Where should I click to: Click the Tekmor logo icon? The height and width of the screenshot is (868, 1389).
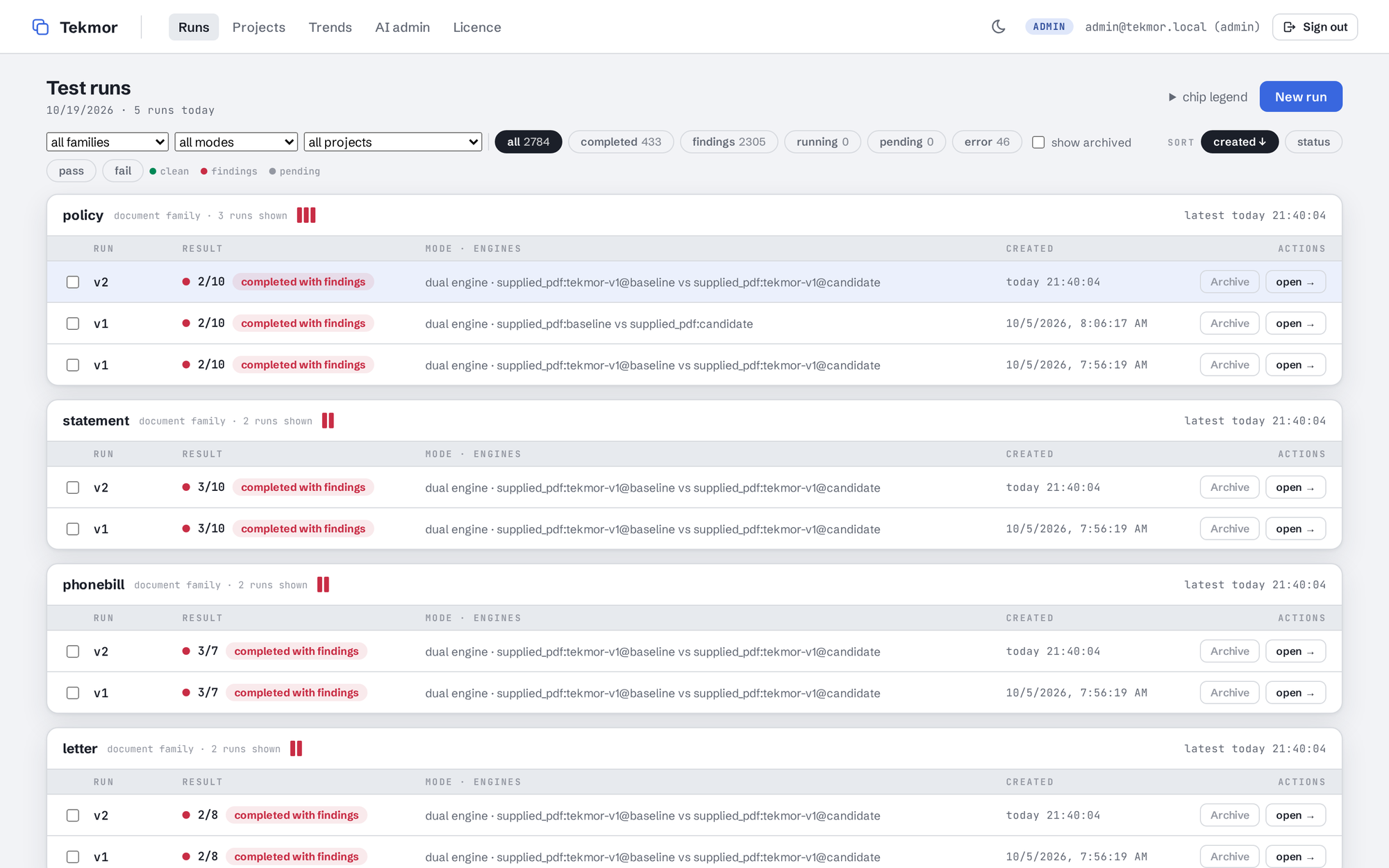click(40, 27)
